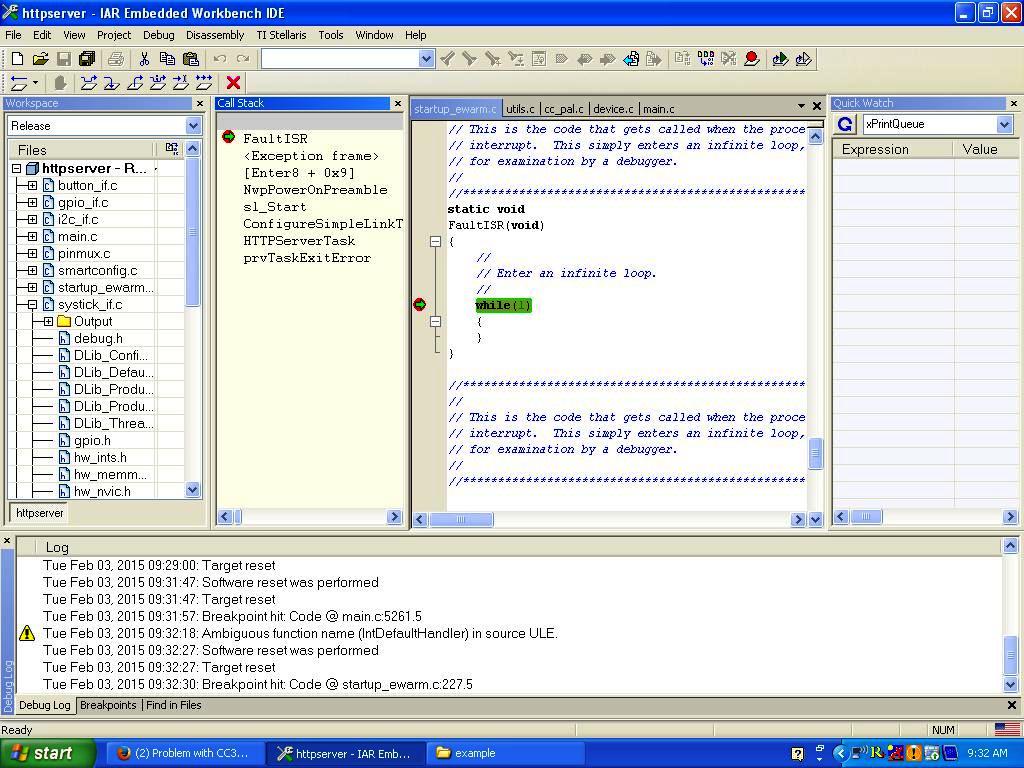1024x768 pixels.
Task: Click the Cut scissors icon
Action: coord(144,59)
